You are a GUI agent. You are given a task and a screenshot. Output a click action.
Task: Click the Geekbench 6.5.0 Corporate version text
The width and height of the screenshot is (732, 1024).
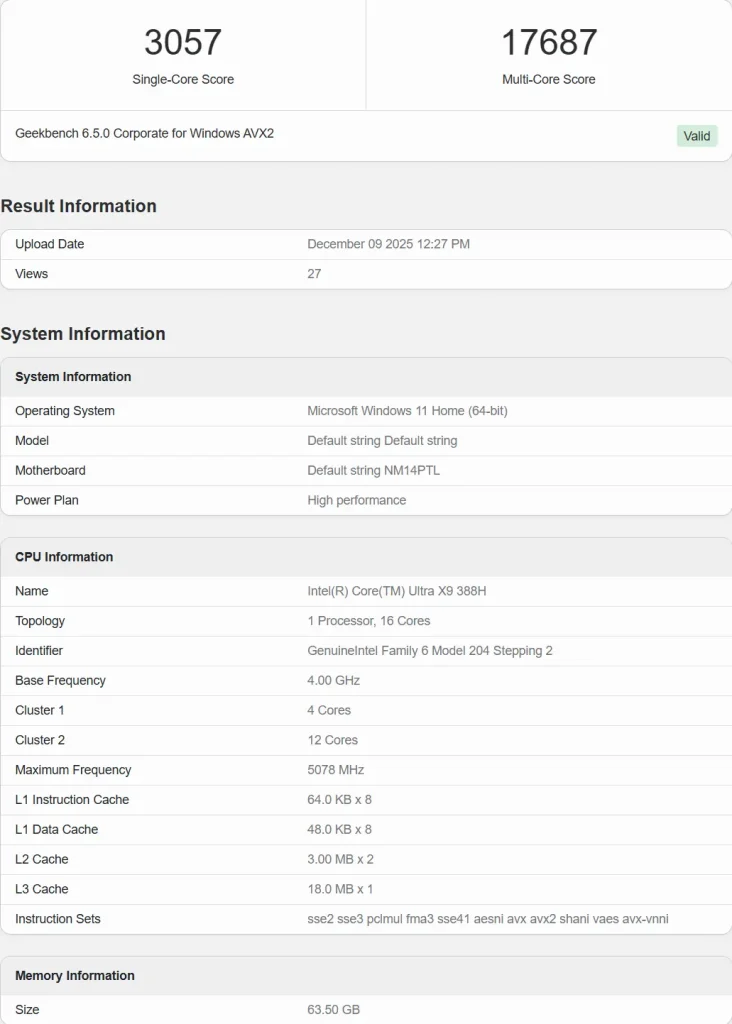(x=144, y=133)
